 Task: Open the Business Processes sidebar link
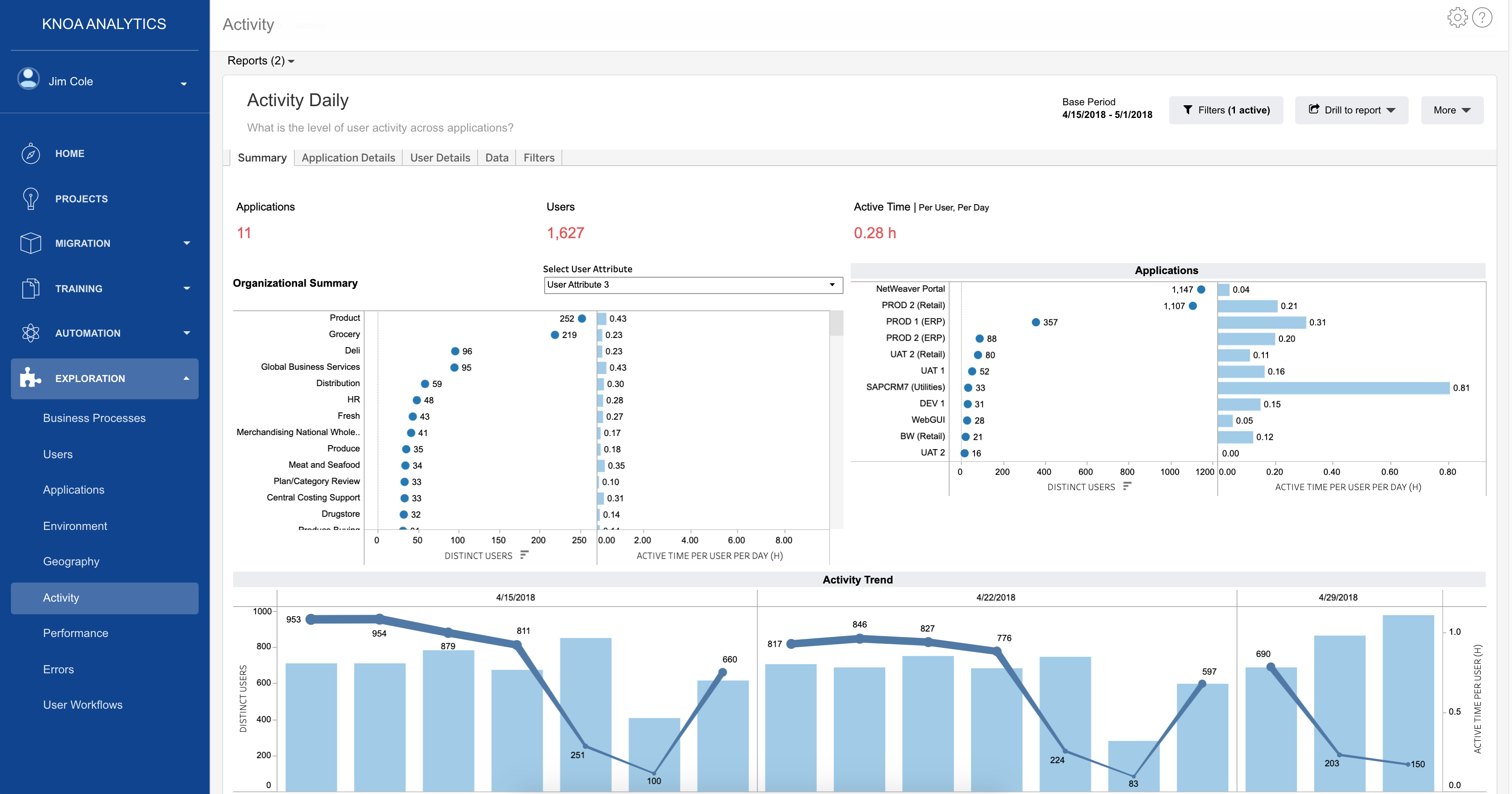(x=94, y=418)
